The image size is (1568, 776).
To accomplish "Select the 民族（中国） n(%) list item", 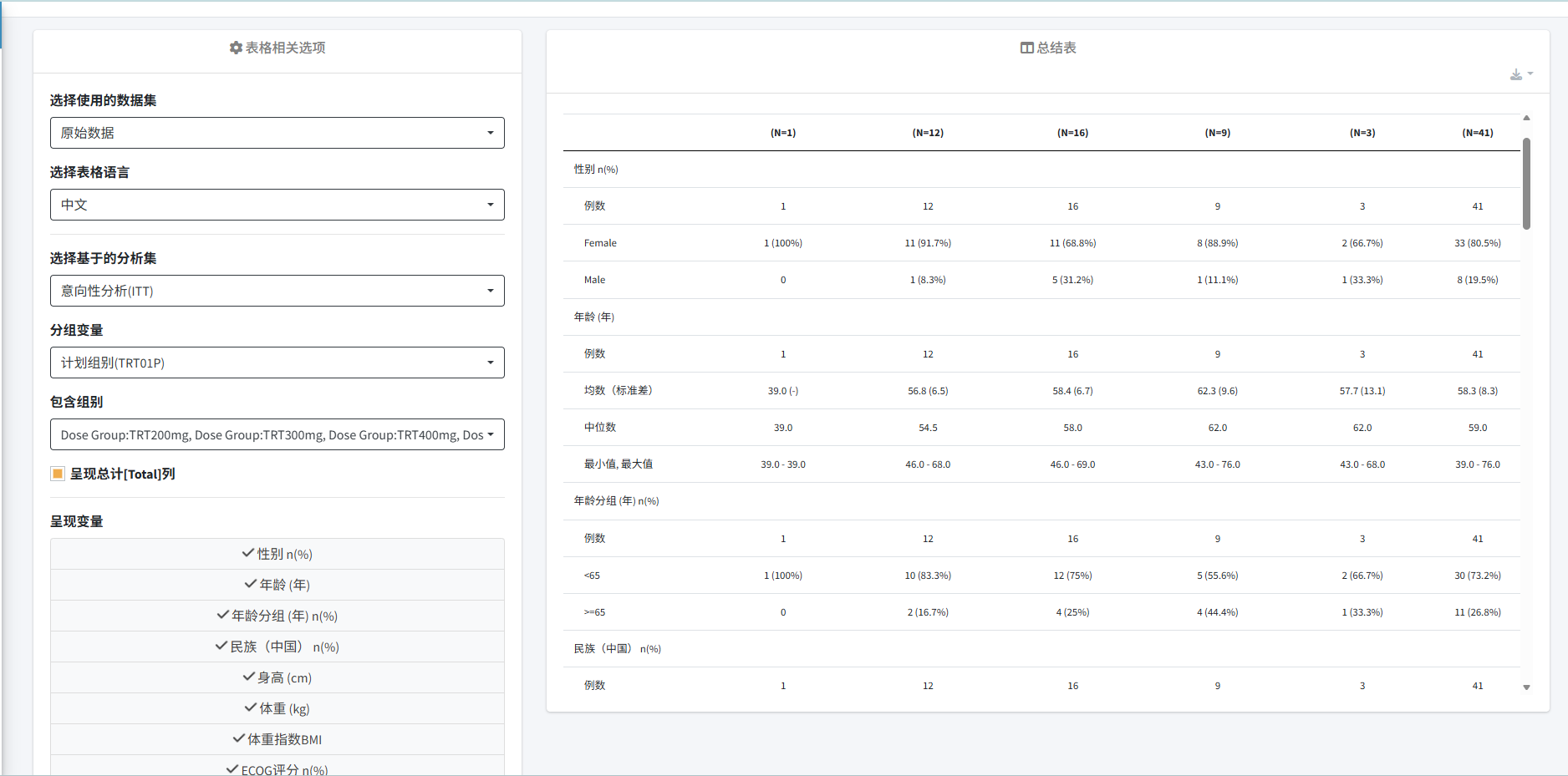I will point(277,647).
